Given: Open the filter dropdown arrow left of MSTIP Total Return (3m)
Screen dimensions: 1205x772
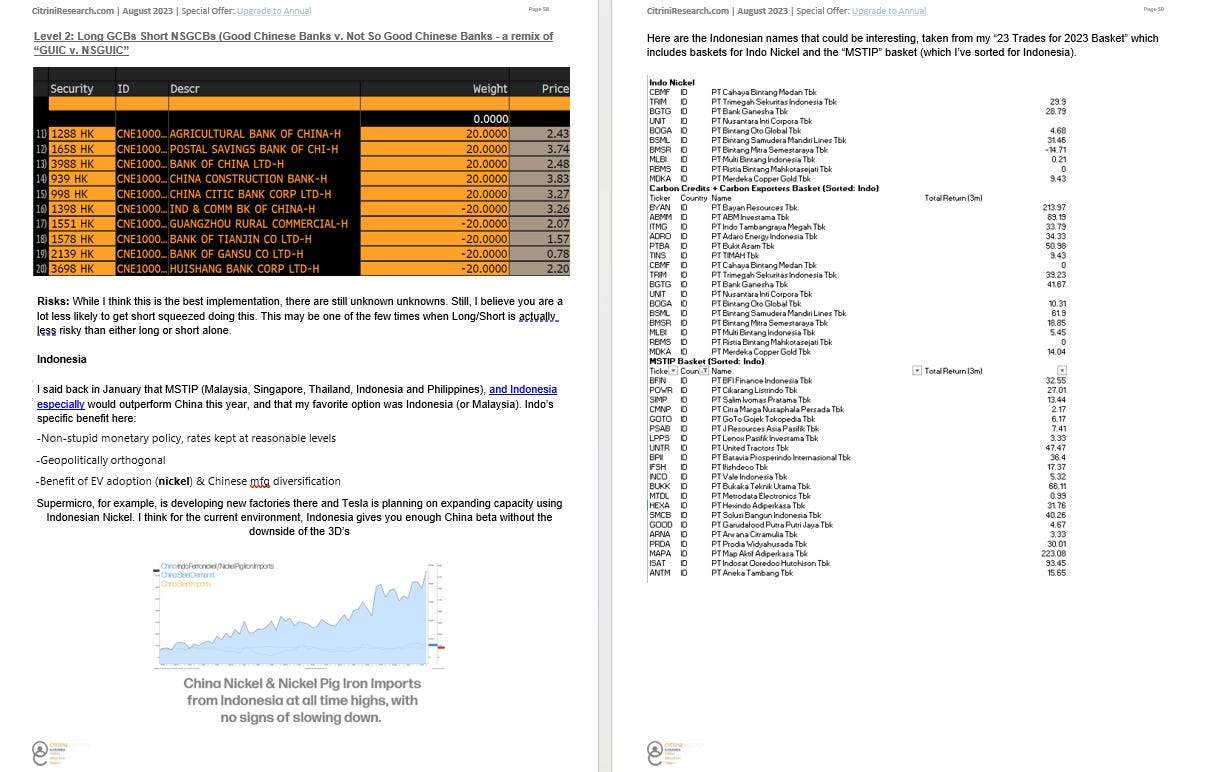Looking at the screenshot, I should [x=917, y=371].
